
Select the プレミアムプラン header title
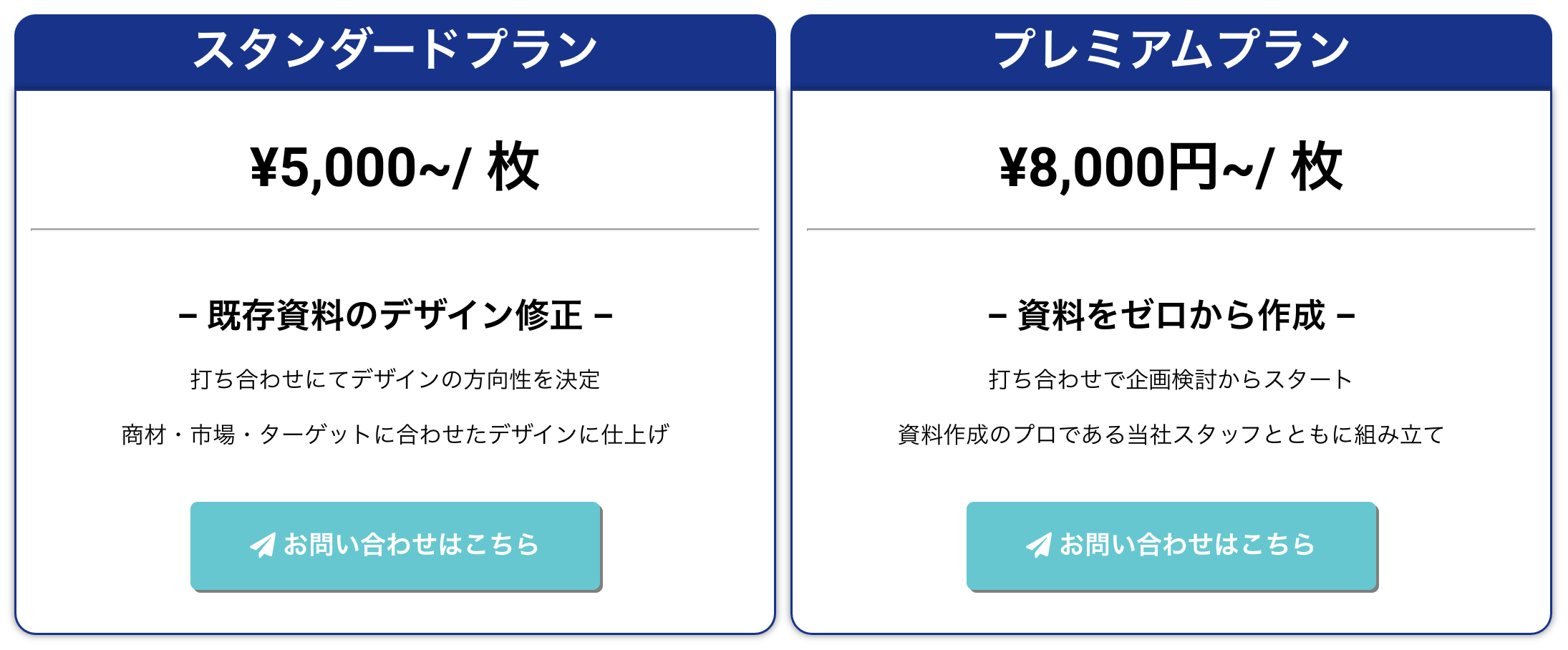coord(1171,50)
